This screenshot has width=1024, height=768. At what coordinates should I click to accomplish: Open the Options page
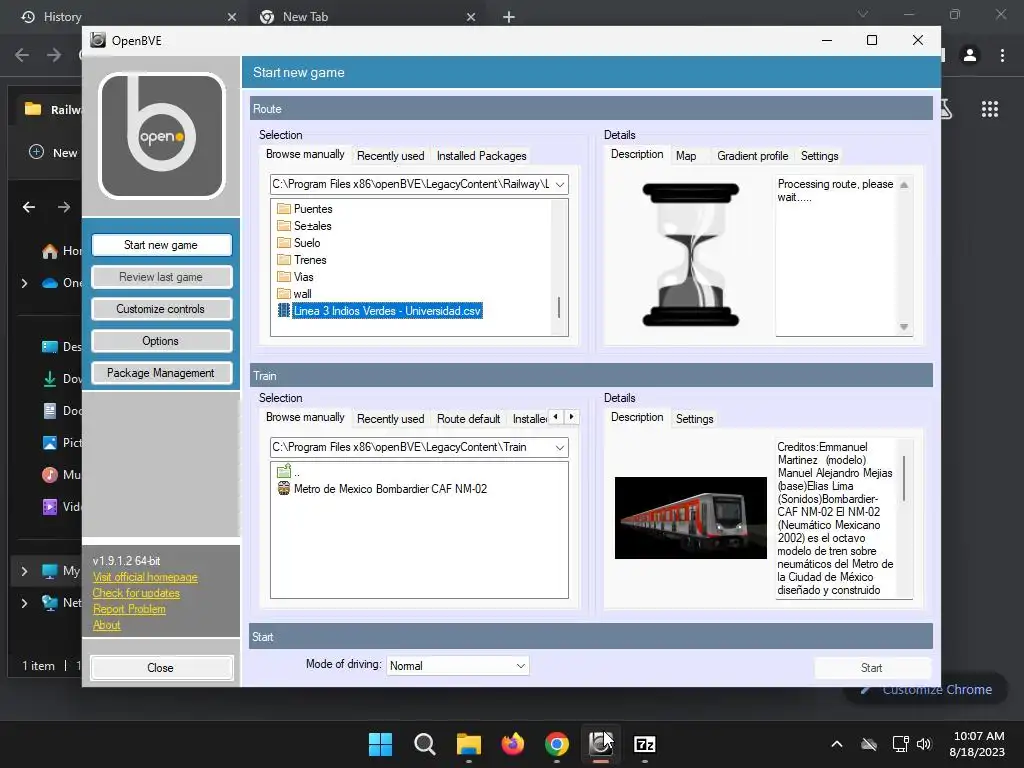161,341
